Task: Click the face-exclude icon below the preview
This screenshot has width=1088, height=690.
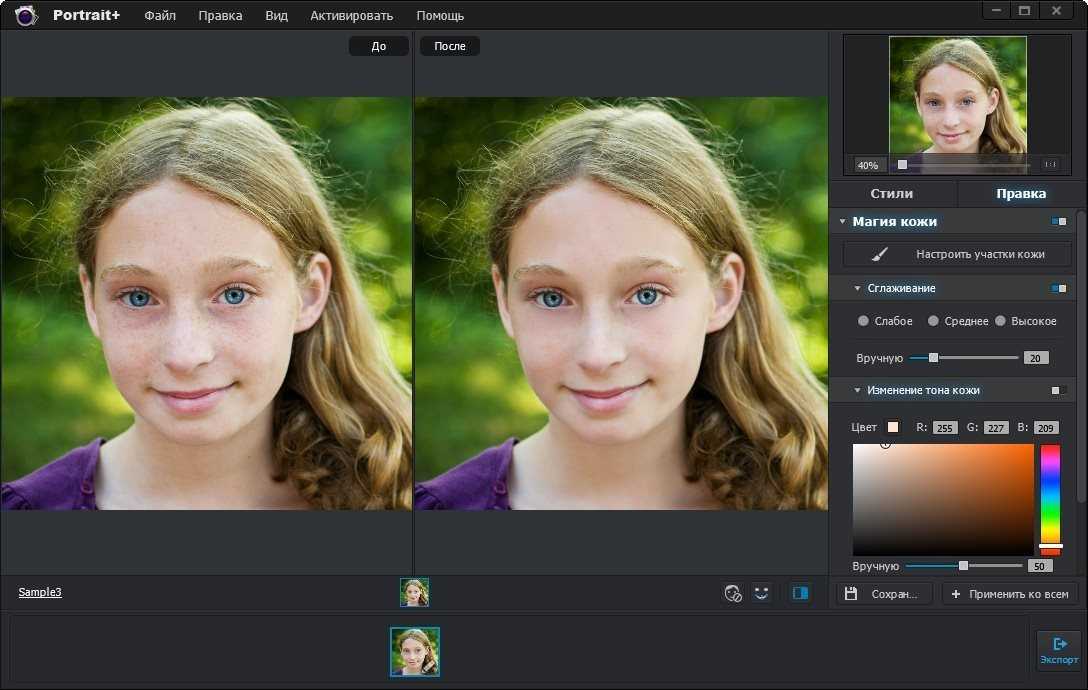Action: [x=733, y=594]
